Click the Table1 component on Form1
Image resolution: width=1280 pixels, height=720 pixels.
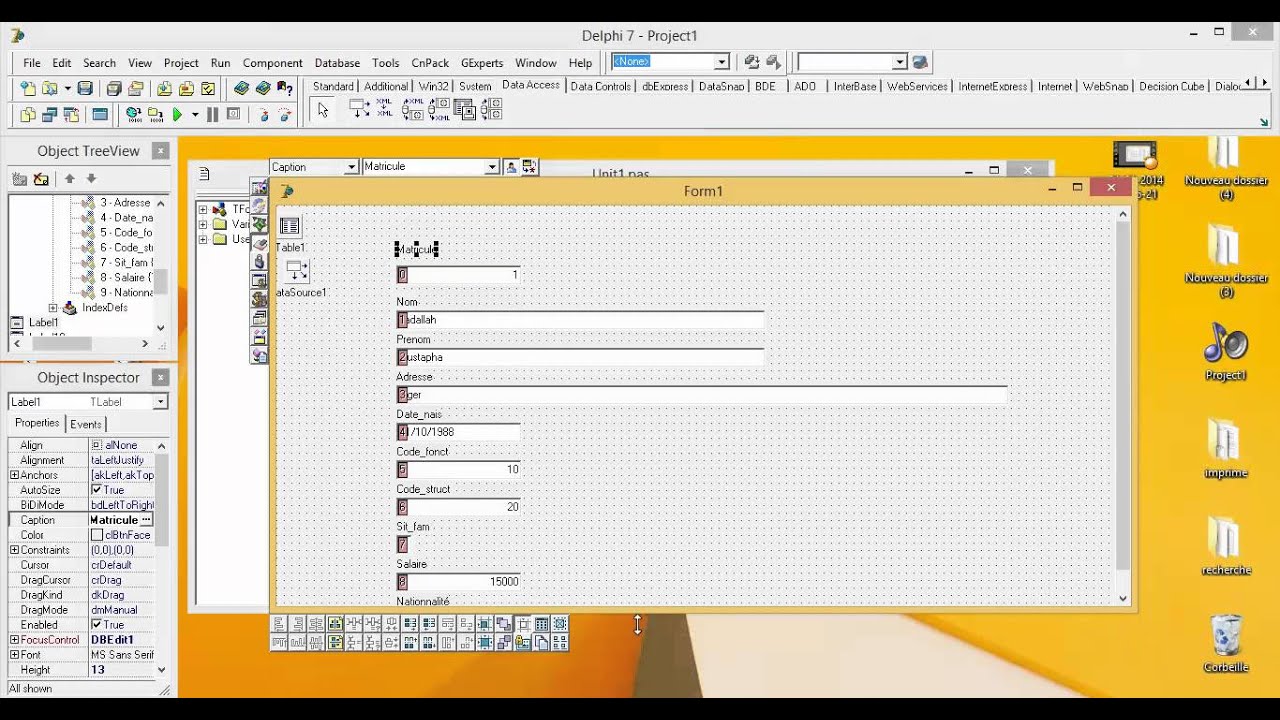pyautogui.click(x=289, y=227)
